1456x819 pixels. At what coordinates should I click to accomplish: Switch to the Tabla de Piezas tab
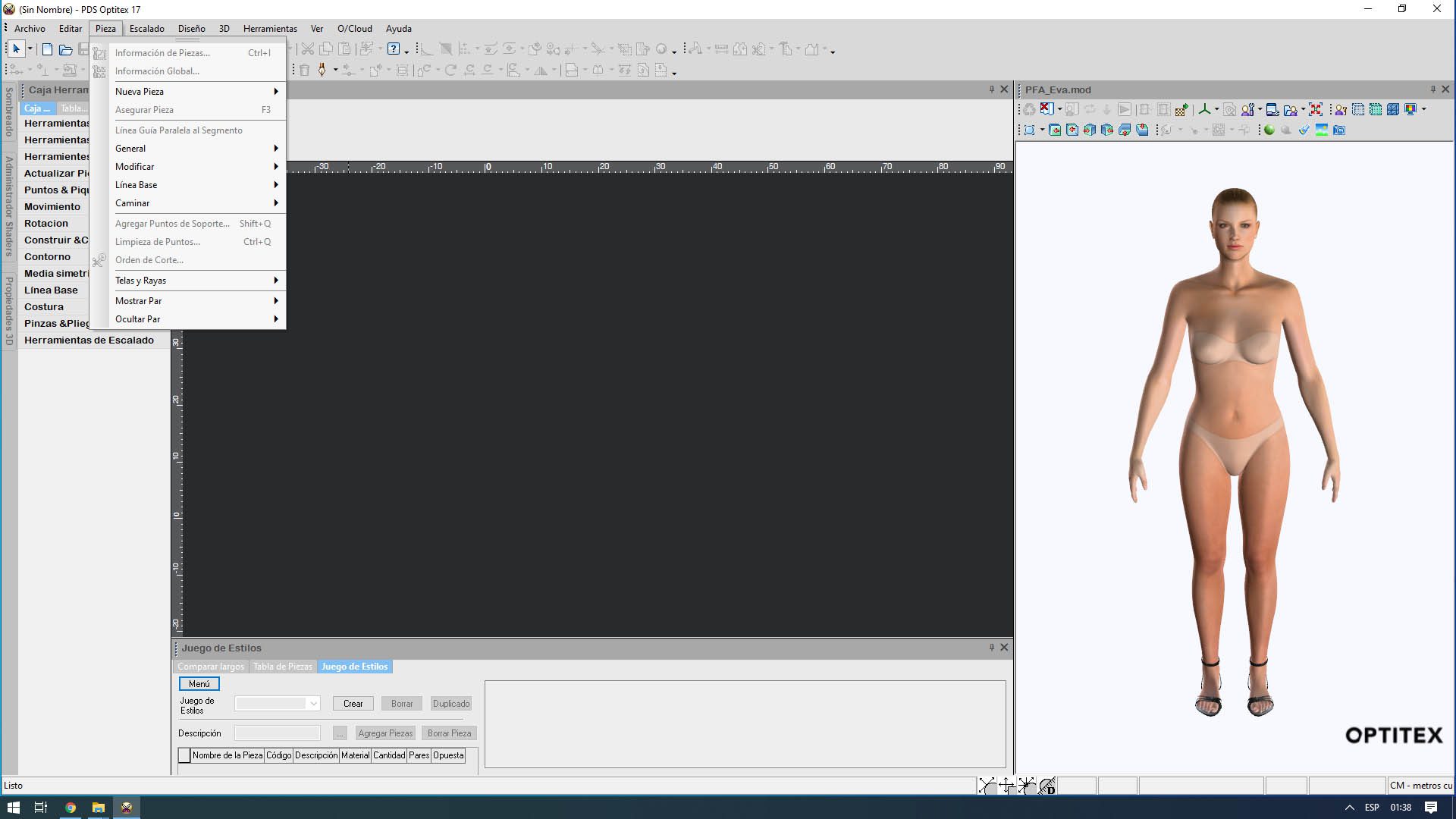(x=282, y=667)
